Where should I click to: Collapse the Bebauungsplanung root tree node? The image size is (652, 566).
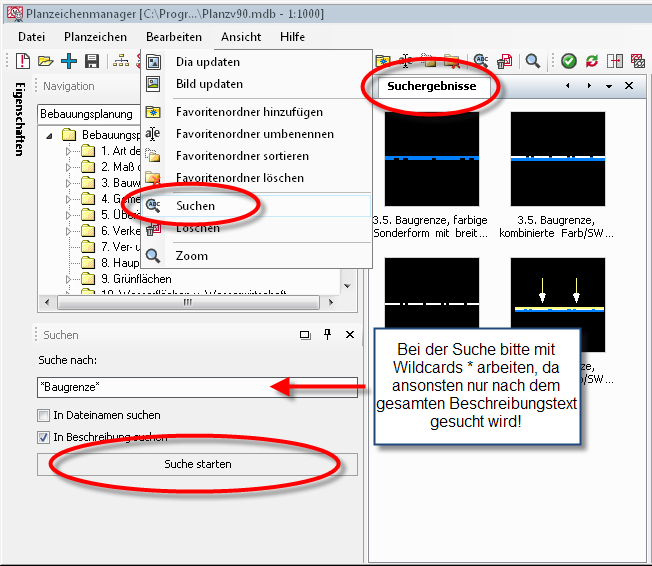[49, 134]
